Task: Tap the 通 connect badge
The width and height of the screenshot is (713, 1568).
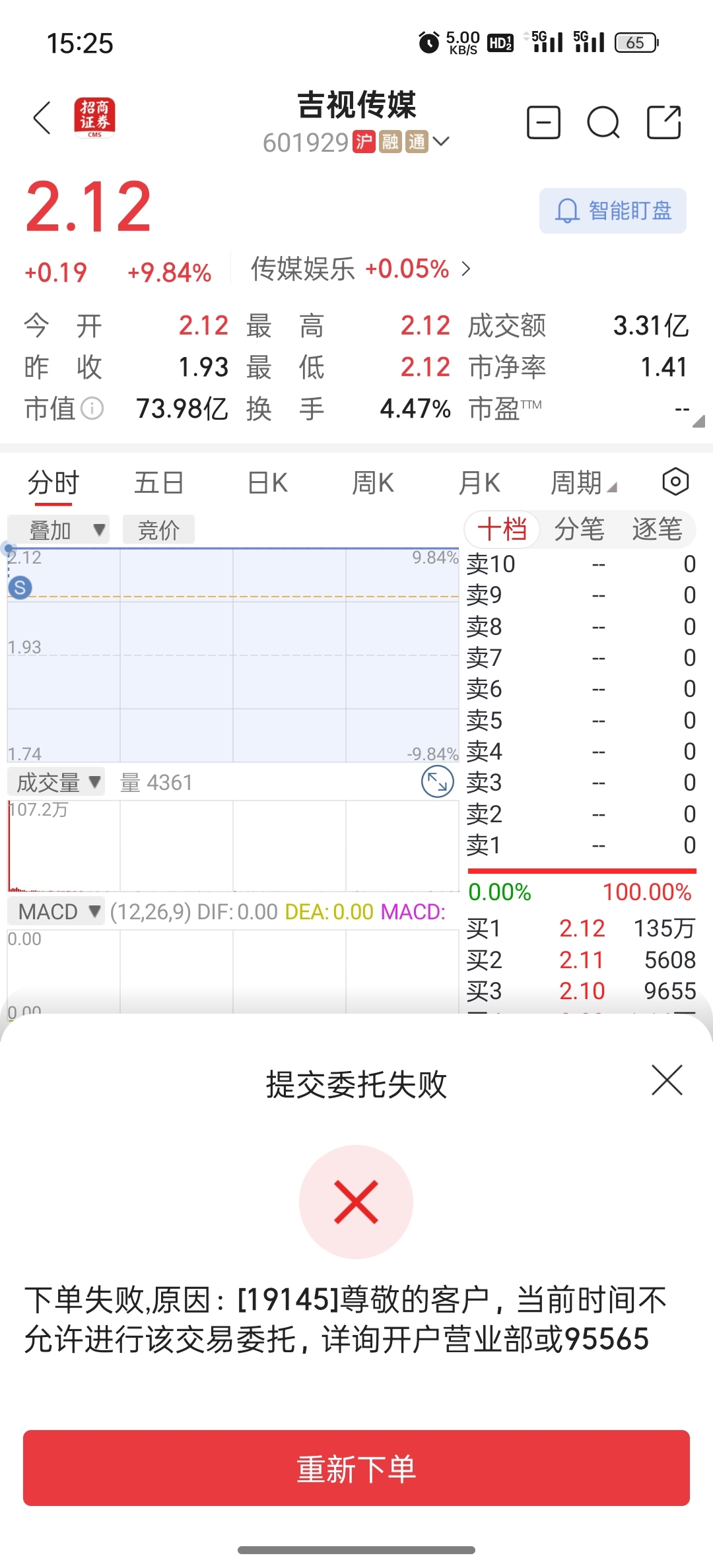Action: 417,142
